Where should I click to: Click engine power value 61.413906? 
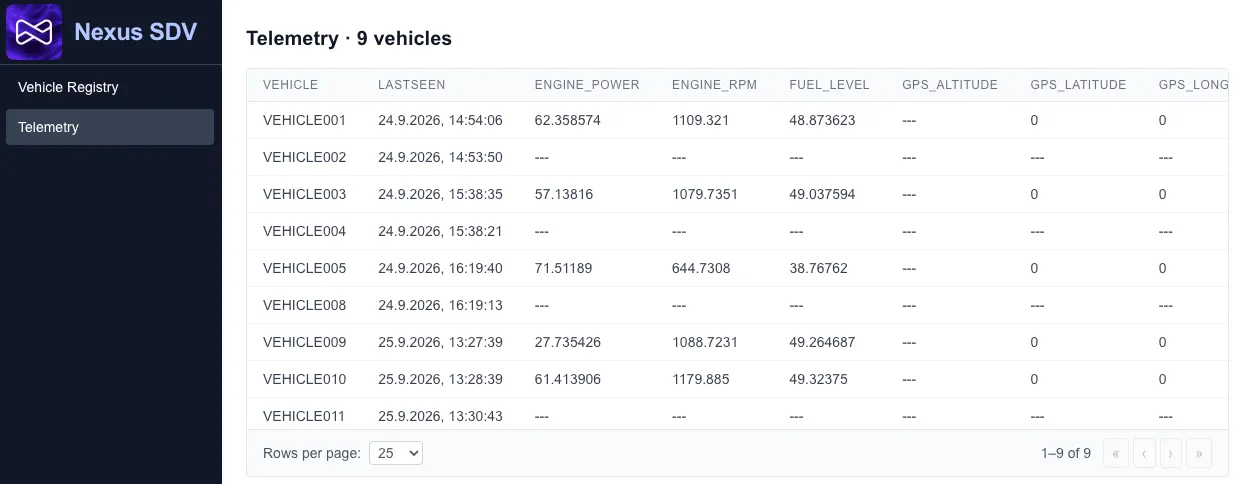[568, 379]
